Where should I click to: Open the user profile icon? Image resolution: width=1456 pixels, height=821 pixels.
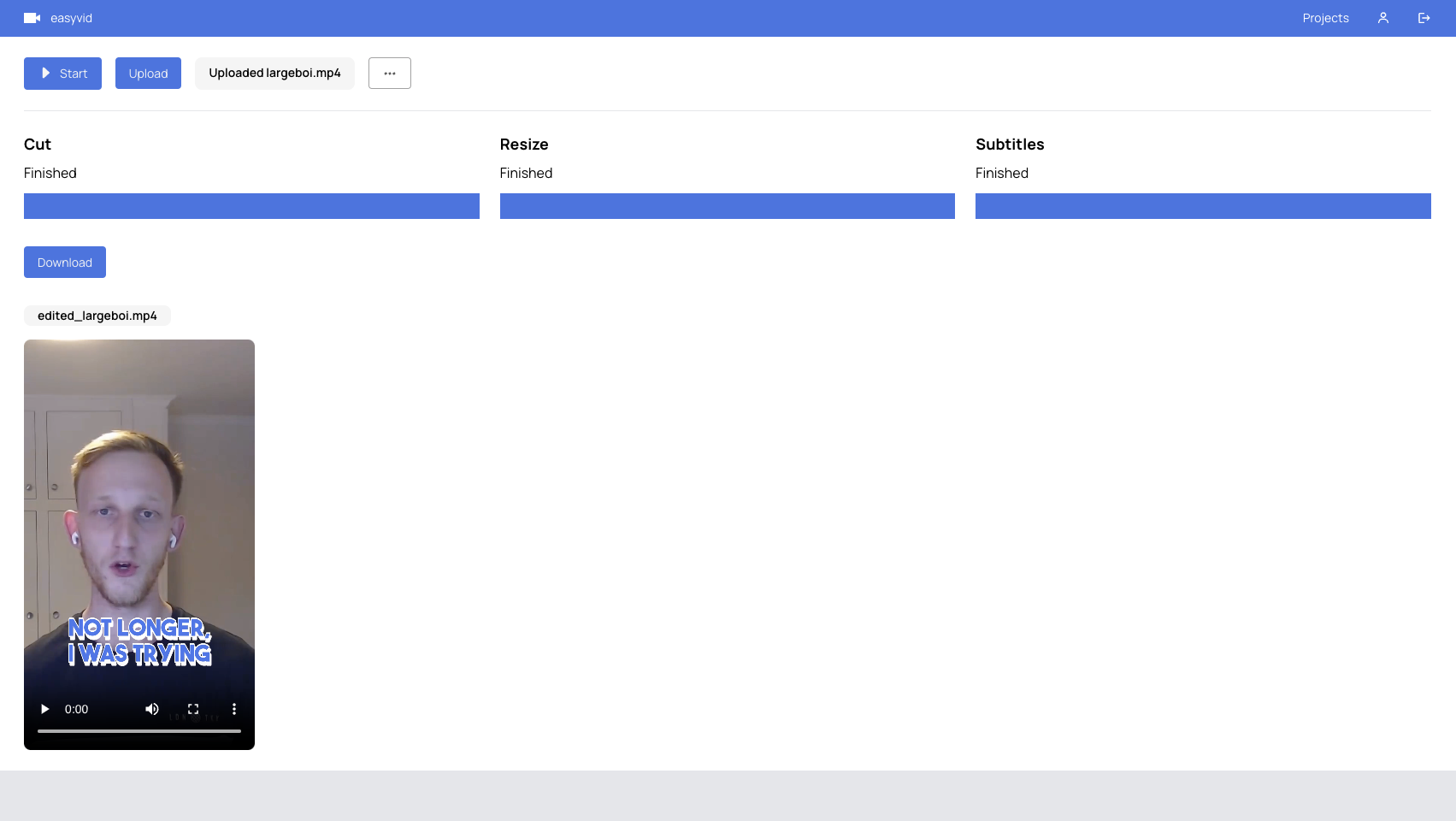point(1382,18)
